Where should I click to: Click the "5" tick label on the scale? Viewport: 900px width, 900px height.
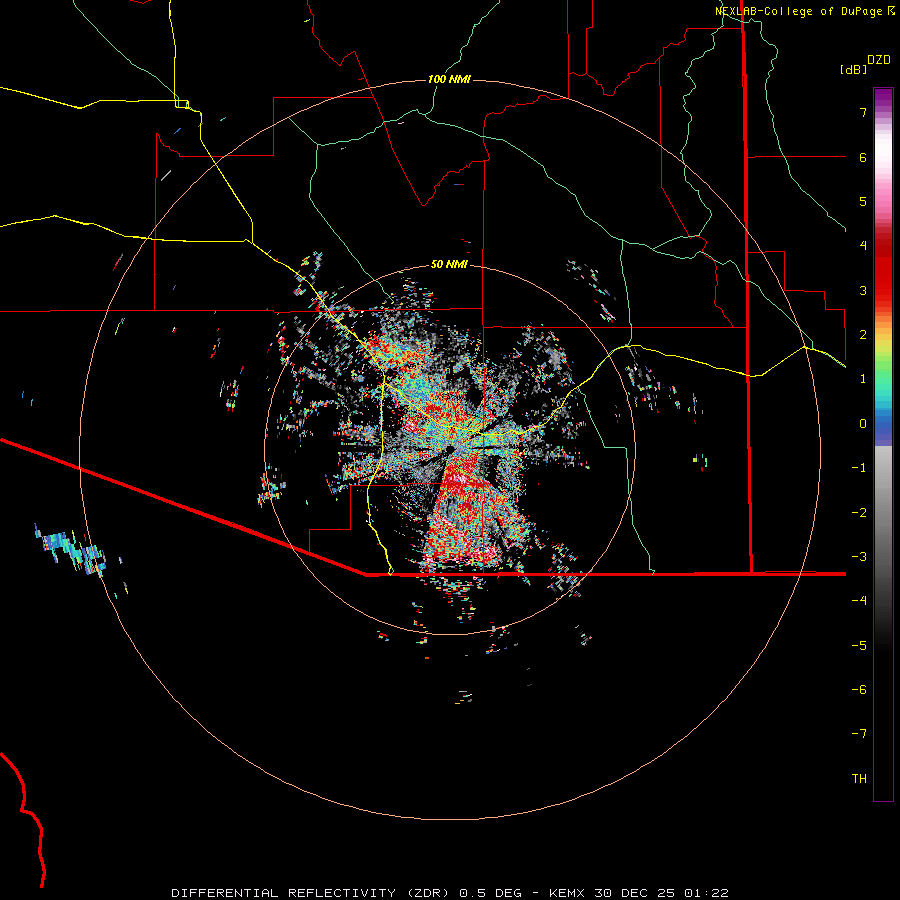[x=863, y=201]
